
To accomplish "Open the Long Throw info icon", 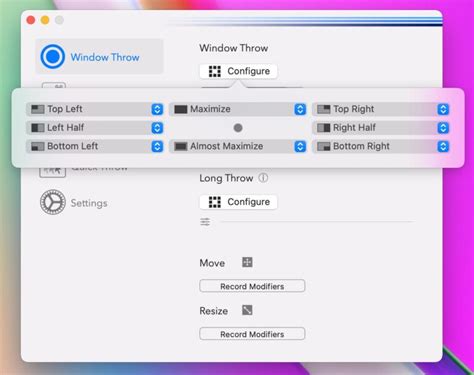I will click(263, 178).
